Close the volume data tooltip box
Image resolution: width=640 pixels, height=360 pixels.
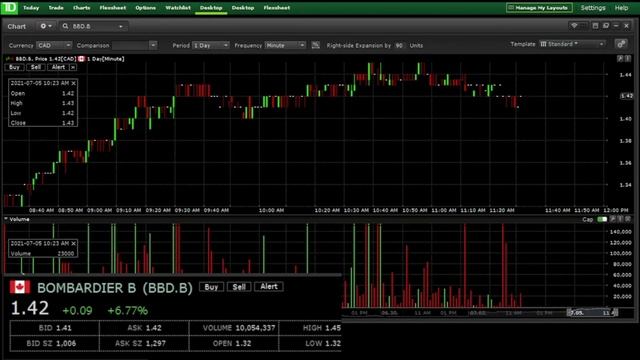73,244
